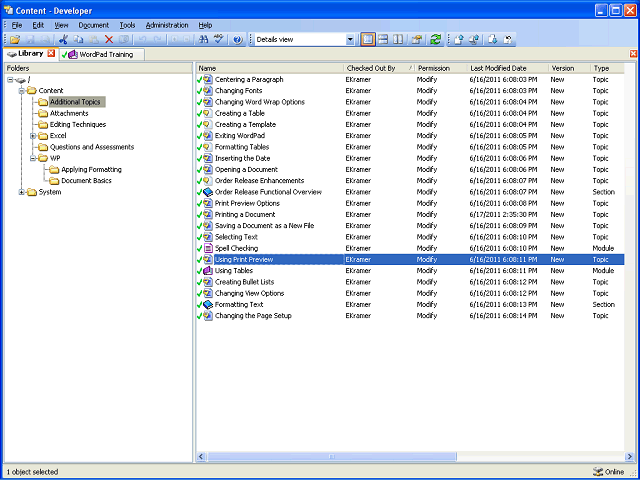Click the Find binoculars toolbar icon
The width and height of the screenshot is (640, 480).
[x=203, y=40]
